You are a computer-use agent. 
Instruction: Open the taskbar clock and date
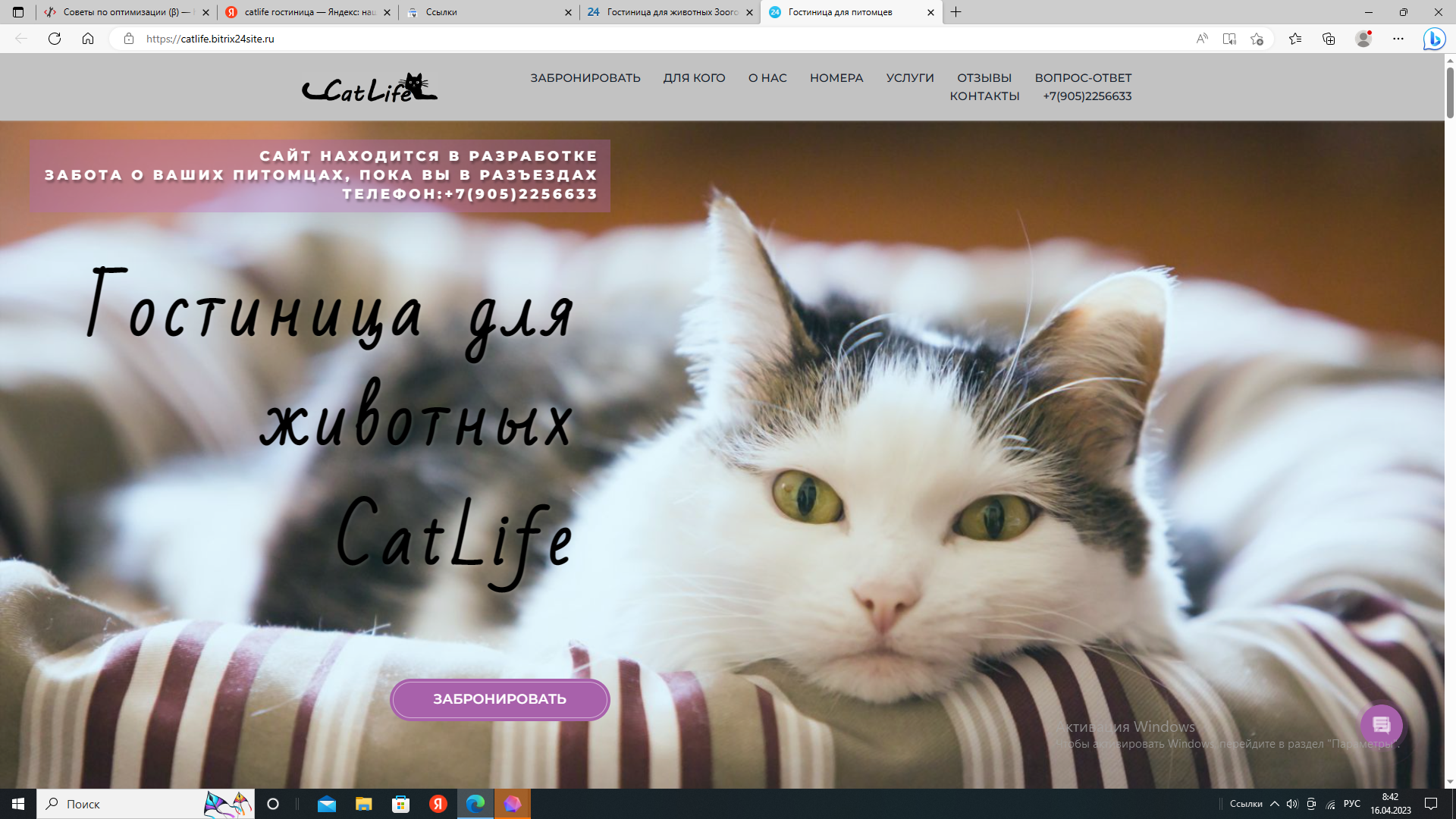point(1390,804)
